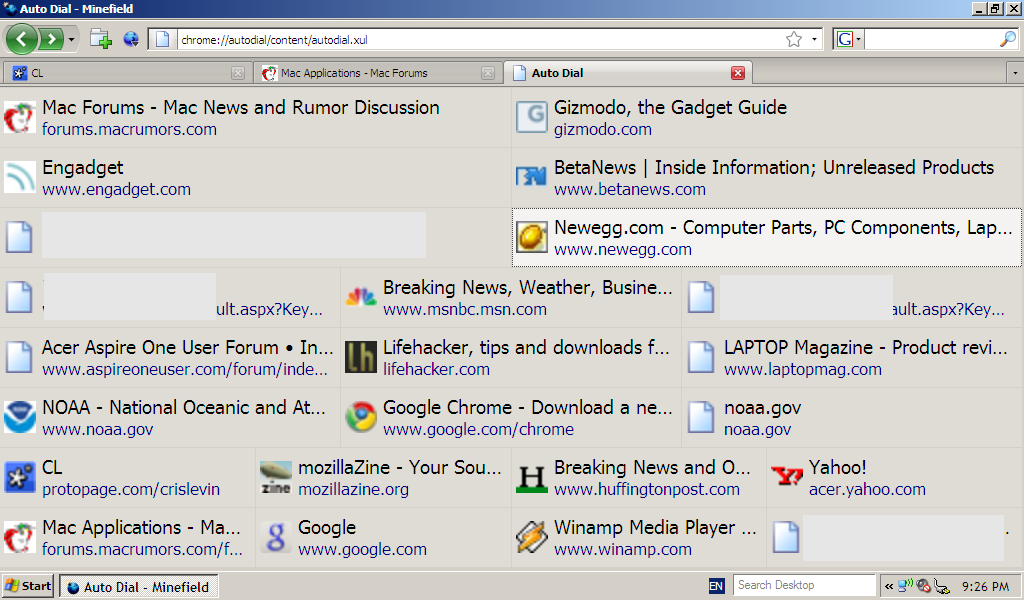Screen dimensions: 1024x600
Task: Click the Newegg egg icon
Action: [x=532, y=237]
